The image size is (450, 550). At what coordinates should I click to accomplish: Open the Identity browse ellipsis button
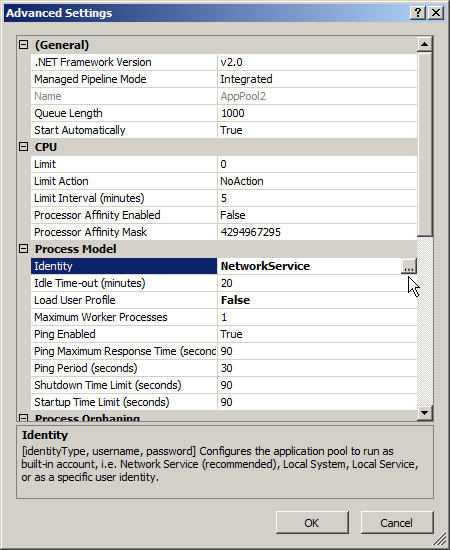[x=408, y=266]
